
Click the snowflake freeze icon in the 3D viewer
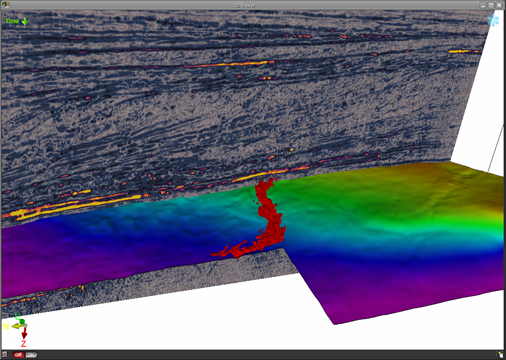[x=493, y=20]
